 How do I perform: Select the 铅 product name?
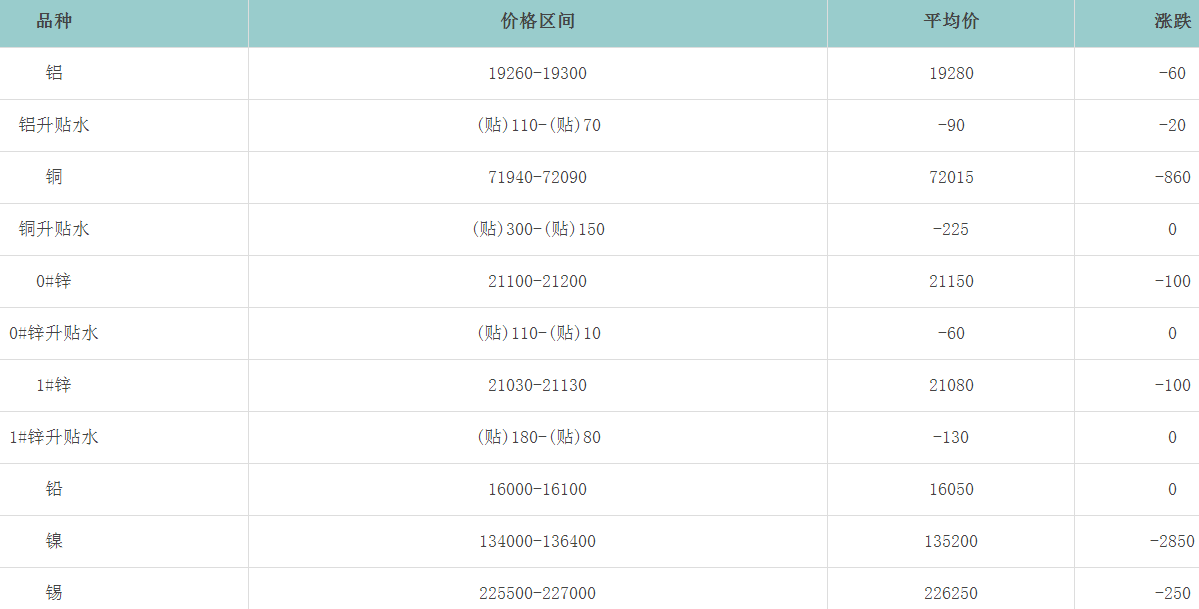click(54, 489)
